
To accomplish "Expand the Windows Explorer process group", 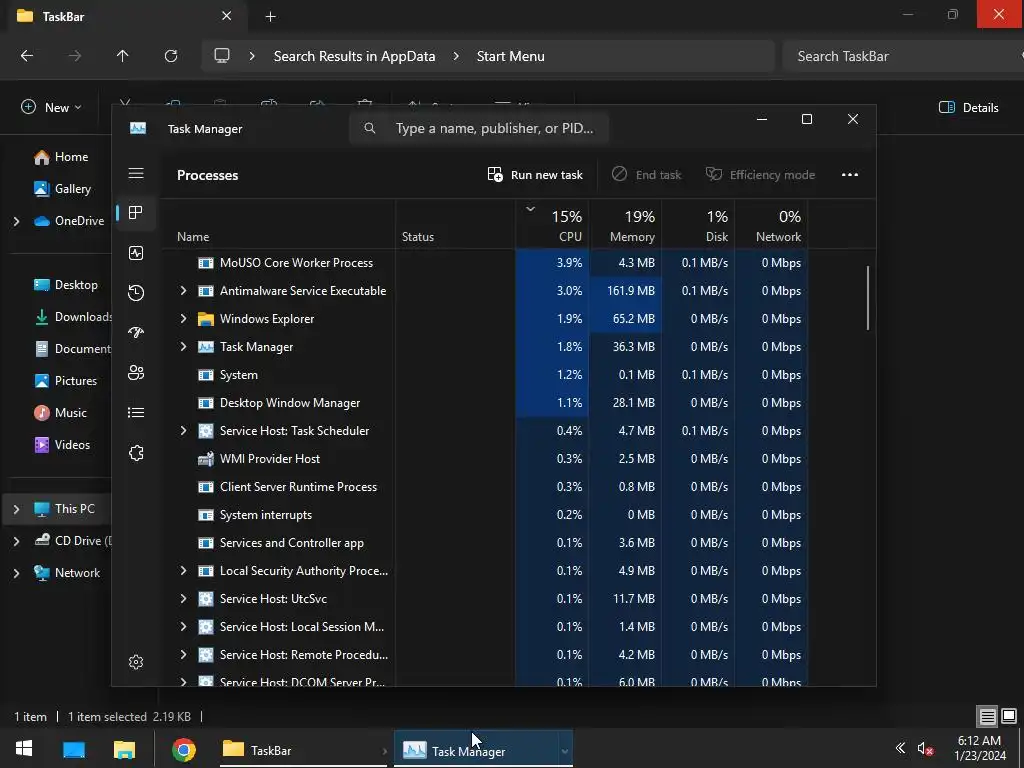I will (x=184, y=319).
